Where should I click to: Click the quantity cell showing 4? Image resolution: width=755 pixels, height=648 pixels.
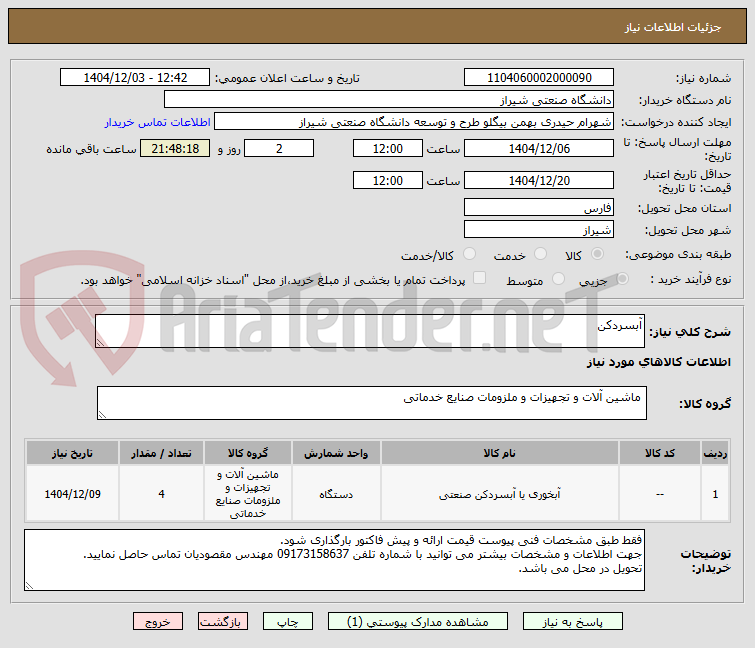point(161,494)
